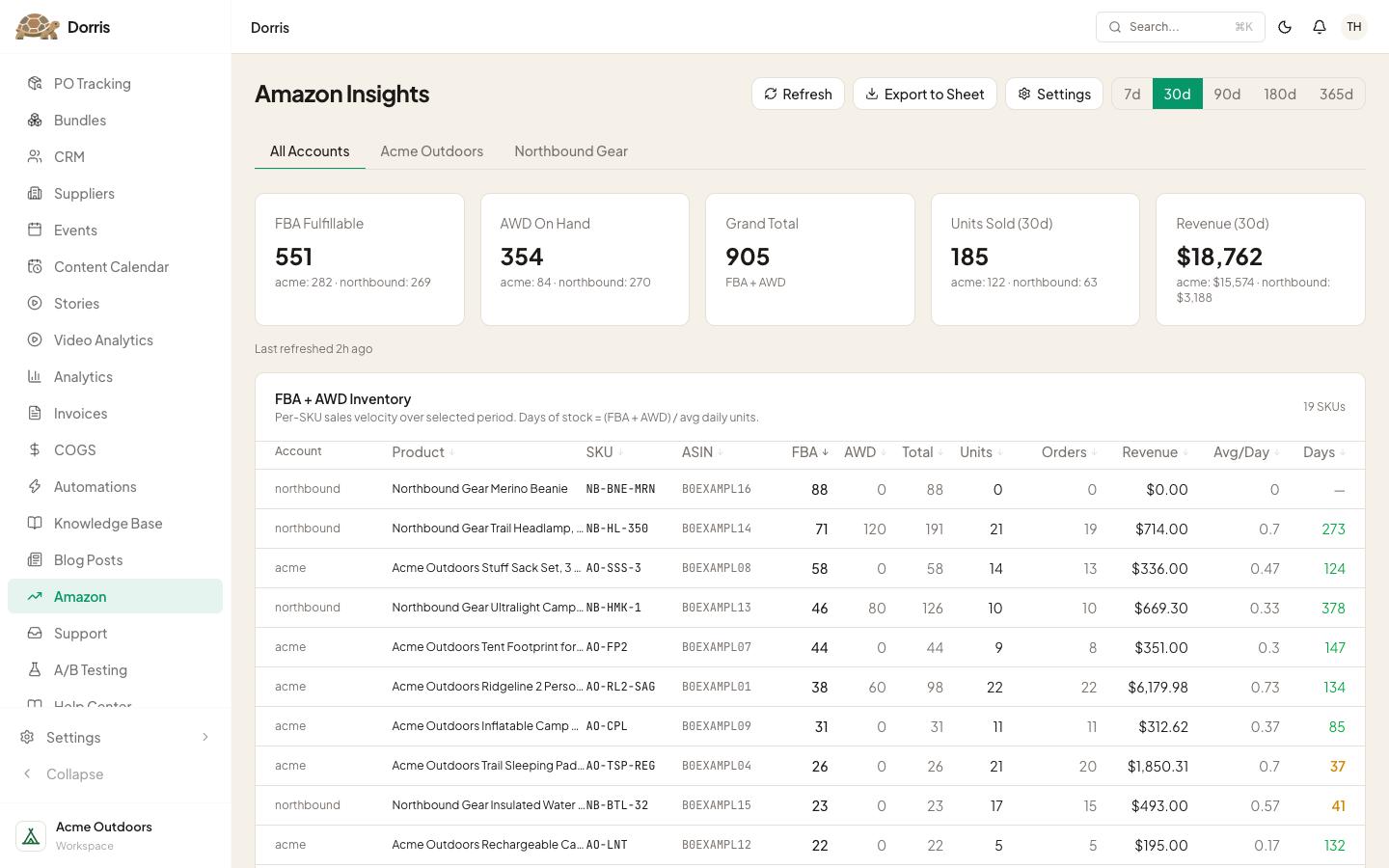Open Acme Outdoors workspace switcher
The width and height of the screenshot is (1389, 868).
coord(116,836)
